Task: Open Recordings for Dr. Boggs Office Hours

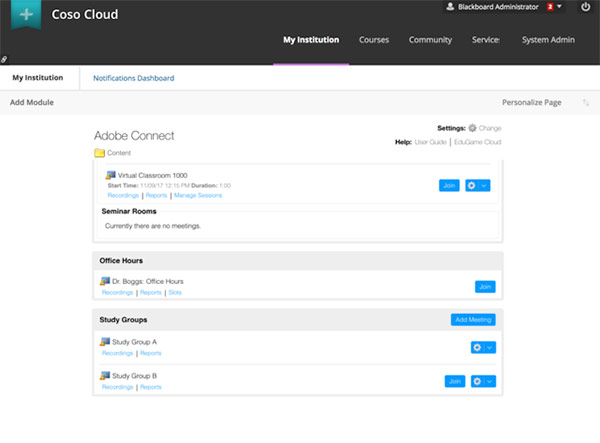Action: (x=117, y=292)
